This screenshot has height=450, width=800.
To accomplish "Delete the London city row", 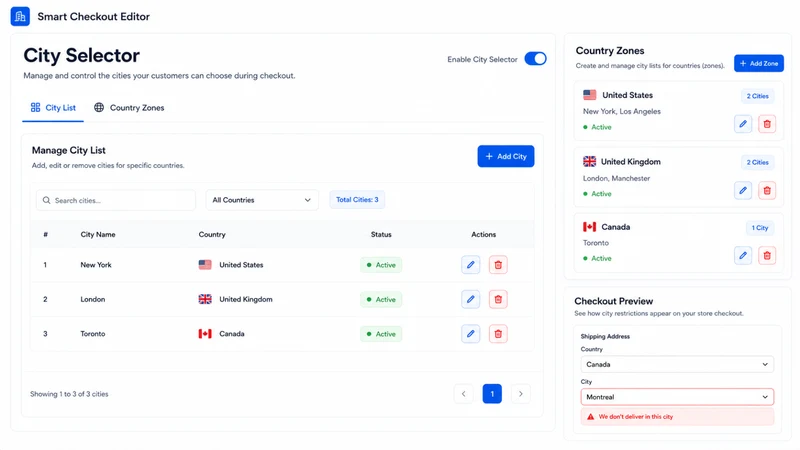I will click(498, 299).
